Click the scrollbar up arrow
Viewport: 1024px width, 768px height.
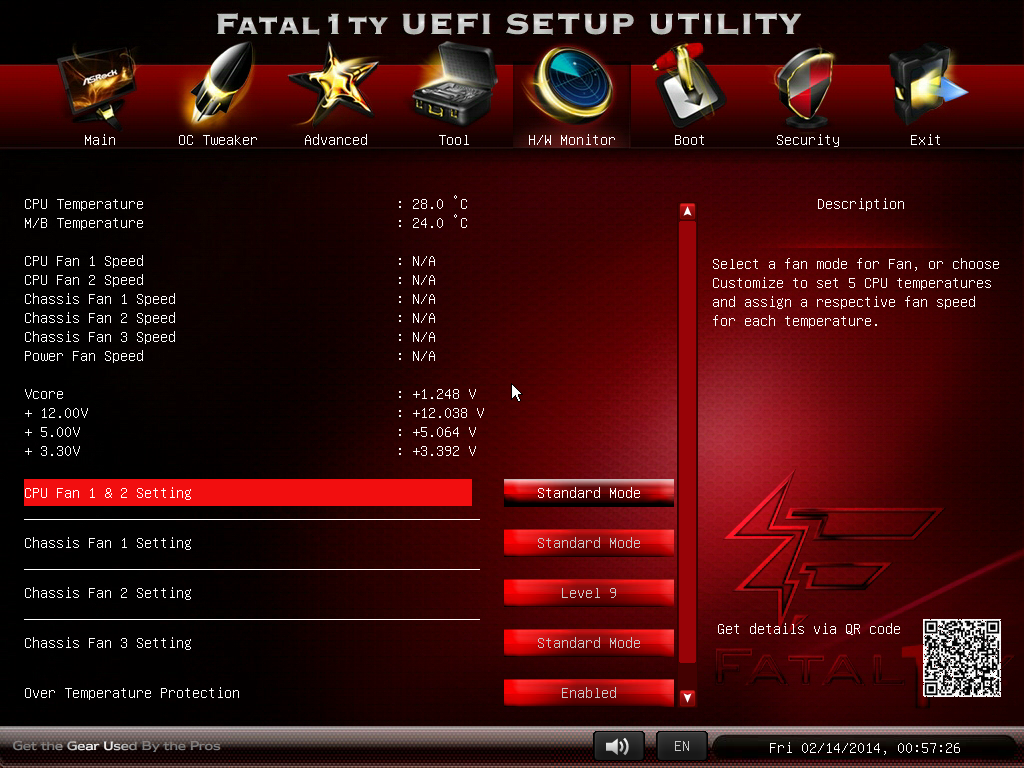pyautogui.click(x=687, y=211)
